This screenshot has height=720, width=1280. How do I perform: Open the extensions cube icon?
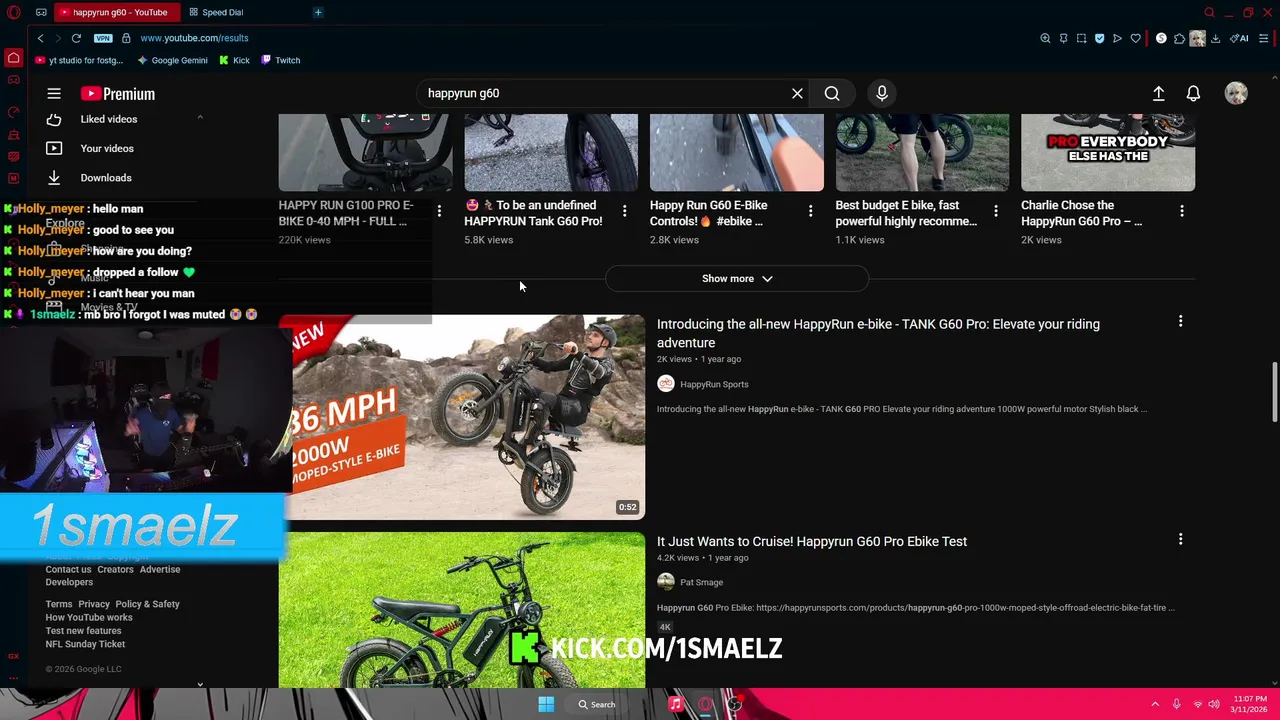pyautogui.click(x=1179, y=38)
